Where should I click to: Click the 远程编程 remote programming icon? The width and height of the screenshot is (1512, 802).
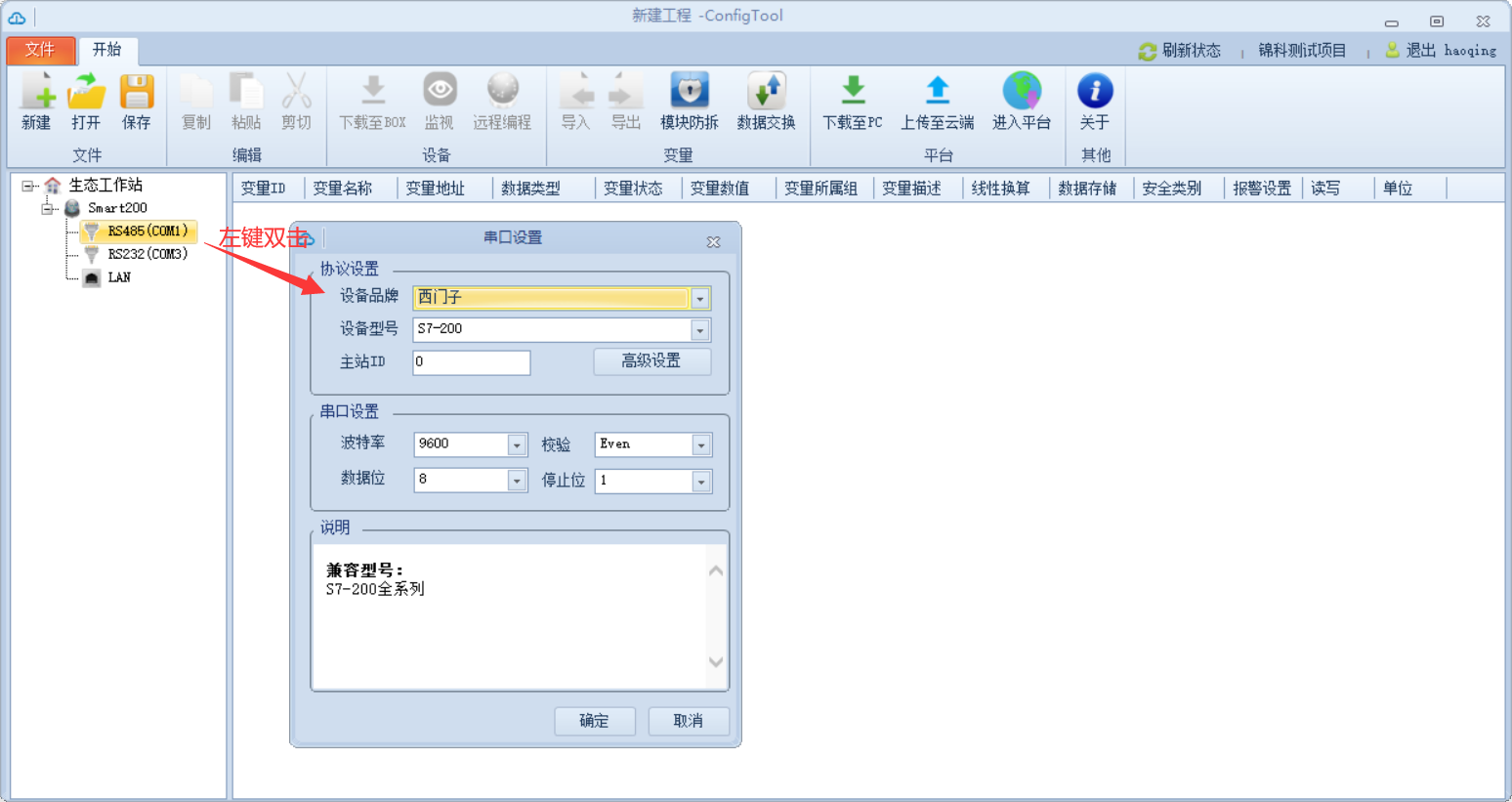click(502, 91)
